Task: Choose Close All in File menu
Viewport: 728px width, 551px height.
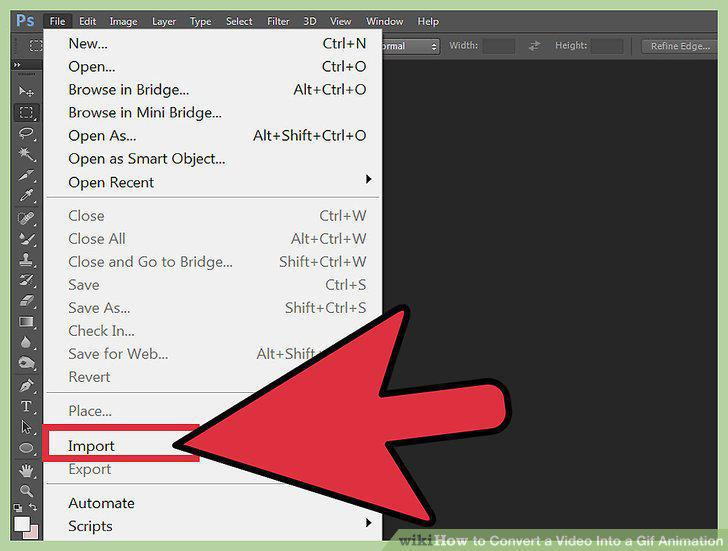Action: (214, 239)
